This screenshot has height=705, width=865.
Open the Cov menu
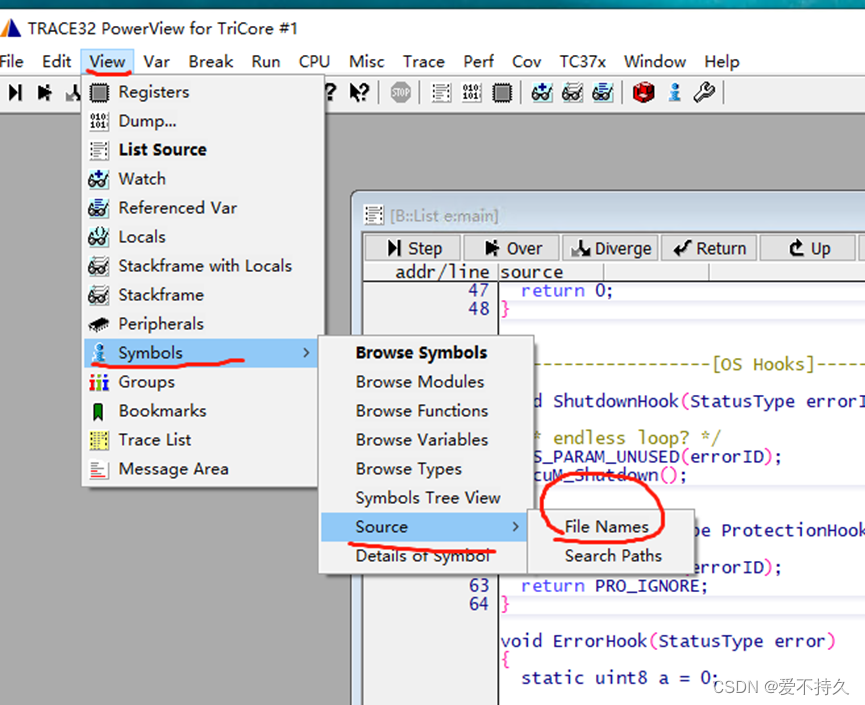tap(526, 61)
